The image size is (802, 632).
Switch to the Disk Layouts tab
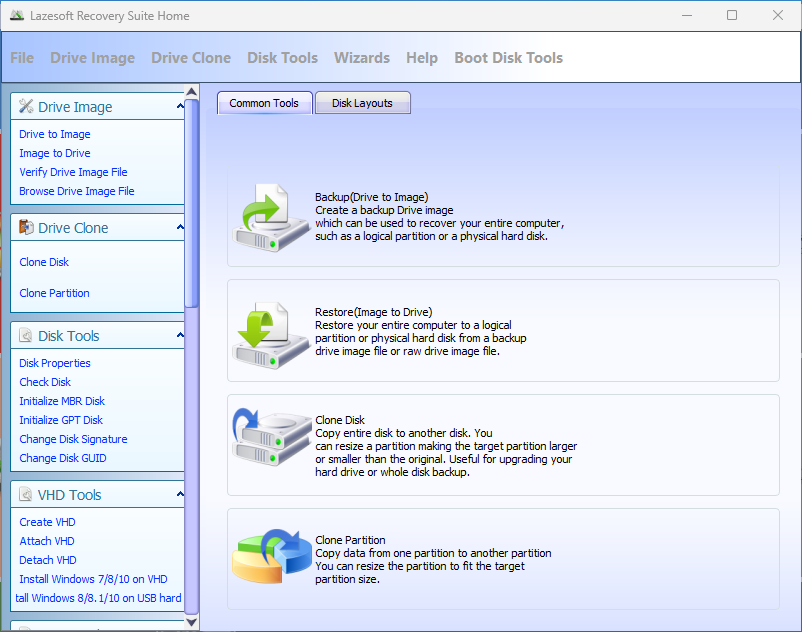(362, 102)
